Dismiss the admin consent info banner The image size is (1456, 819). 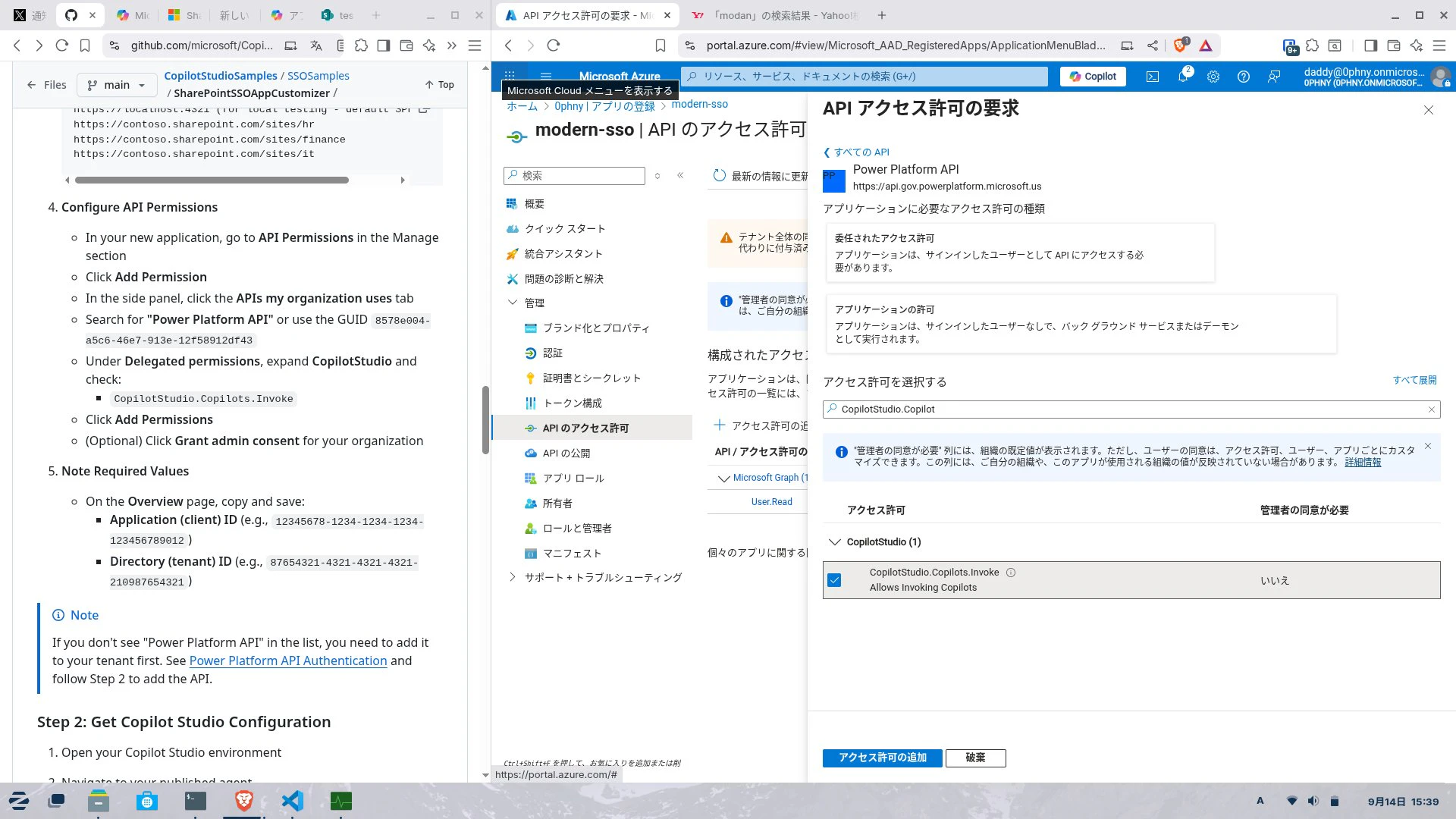click(x=1428, y=447)
